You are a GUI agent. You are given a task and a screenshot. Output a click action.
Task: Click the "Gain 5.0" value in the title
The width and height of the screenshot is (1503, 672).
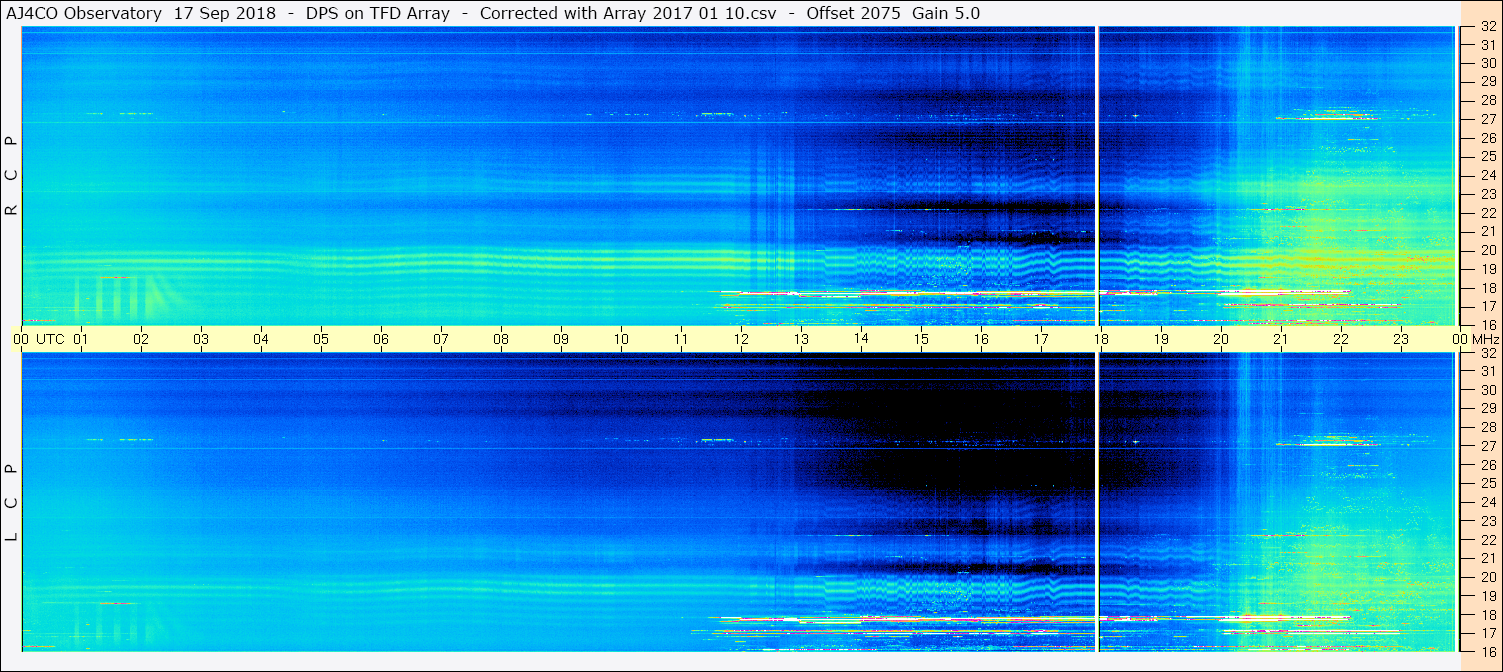click(x=946, y=13)
